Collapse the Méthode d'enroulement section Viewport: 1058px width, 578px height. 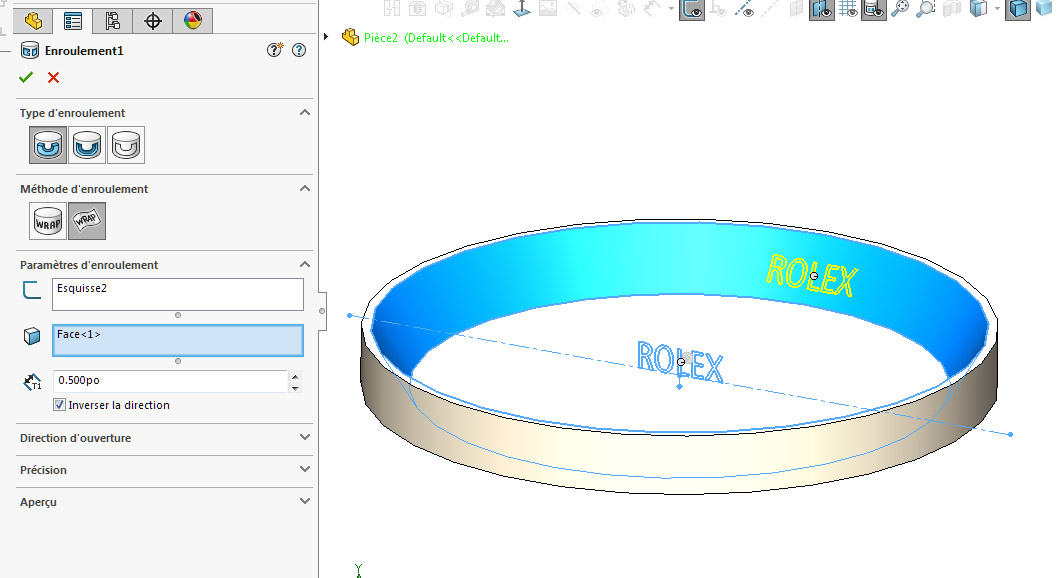point(305,189)
